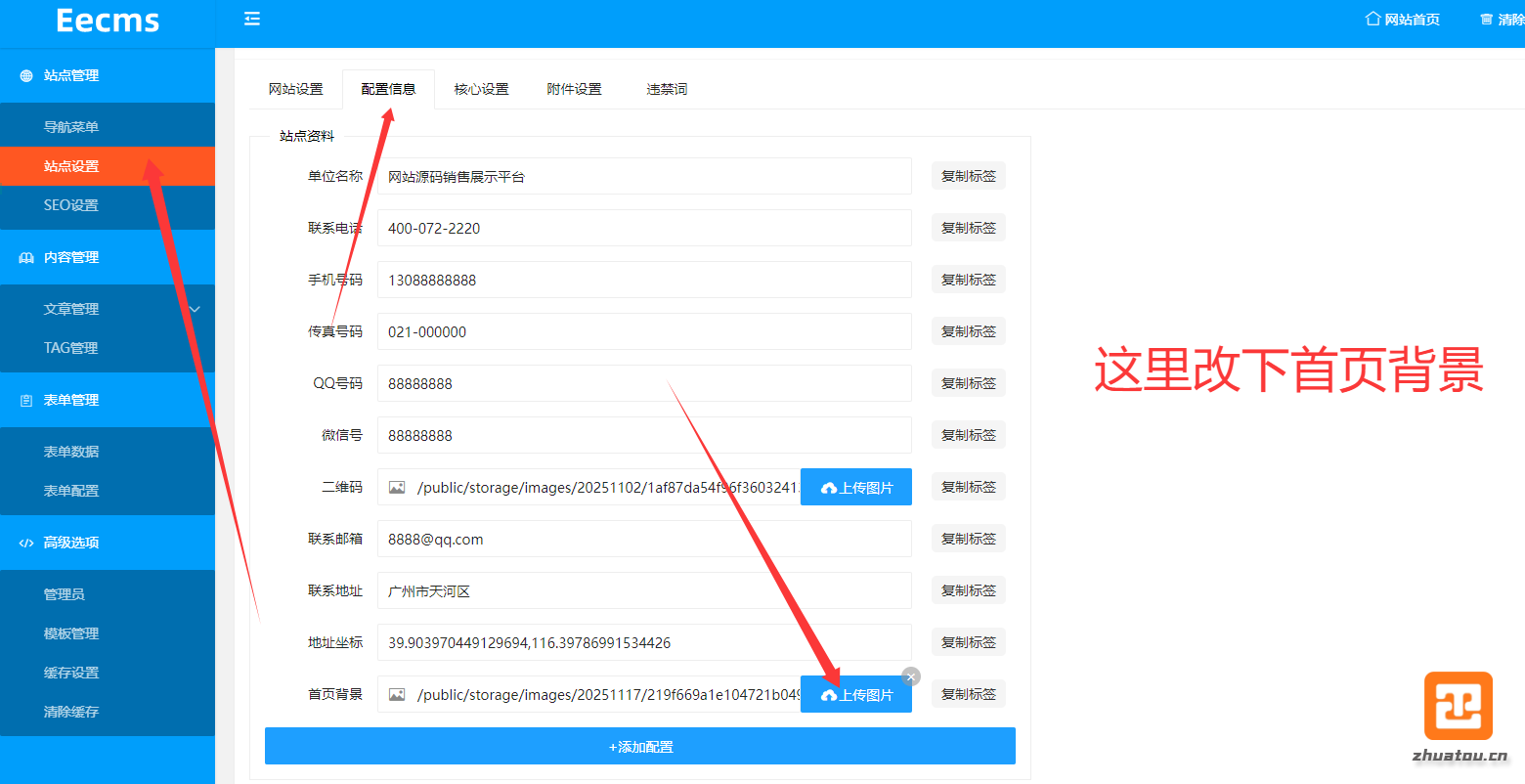Image resolution: width=1525 pixels, height=784 pixels.
Task: Open the 核心设置 tab
Action: click(x=481, y=89)
